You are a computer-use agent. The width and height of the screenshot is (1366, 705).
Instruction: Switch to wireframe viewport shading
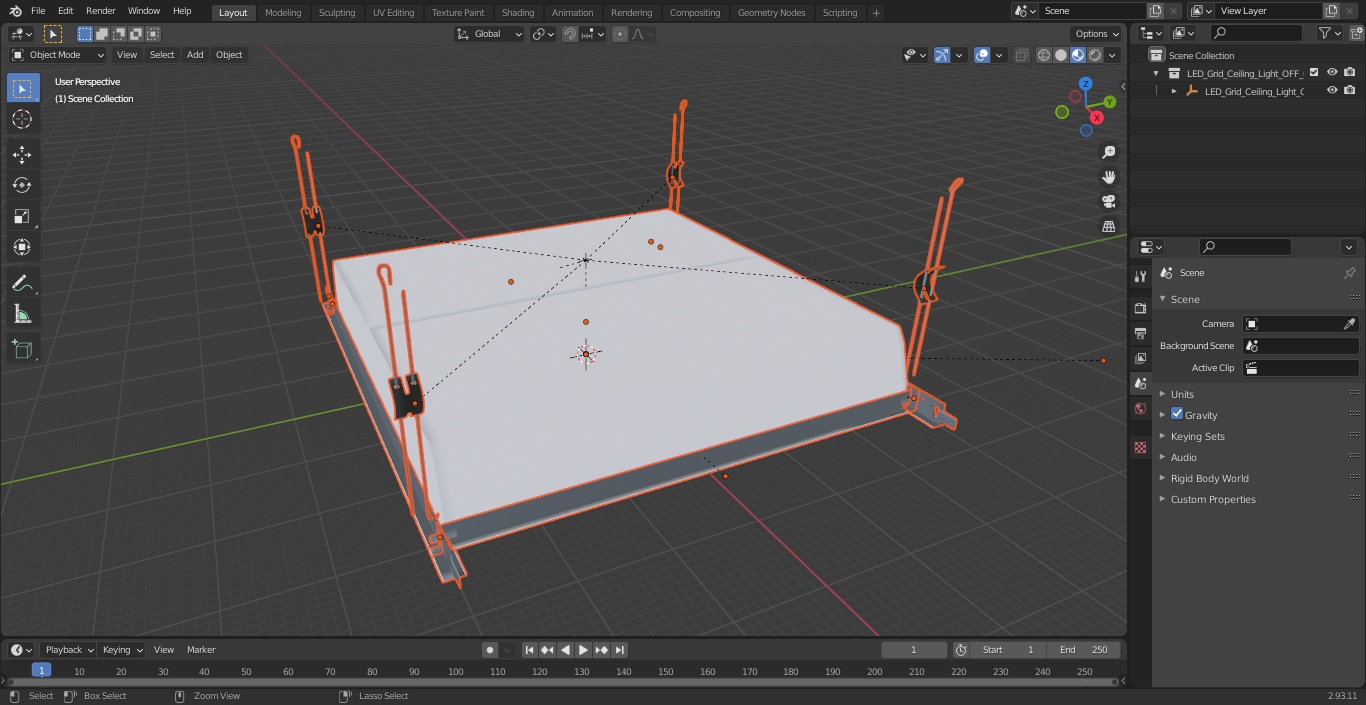[1044, 55]
